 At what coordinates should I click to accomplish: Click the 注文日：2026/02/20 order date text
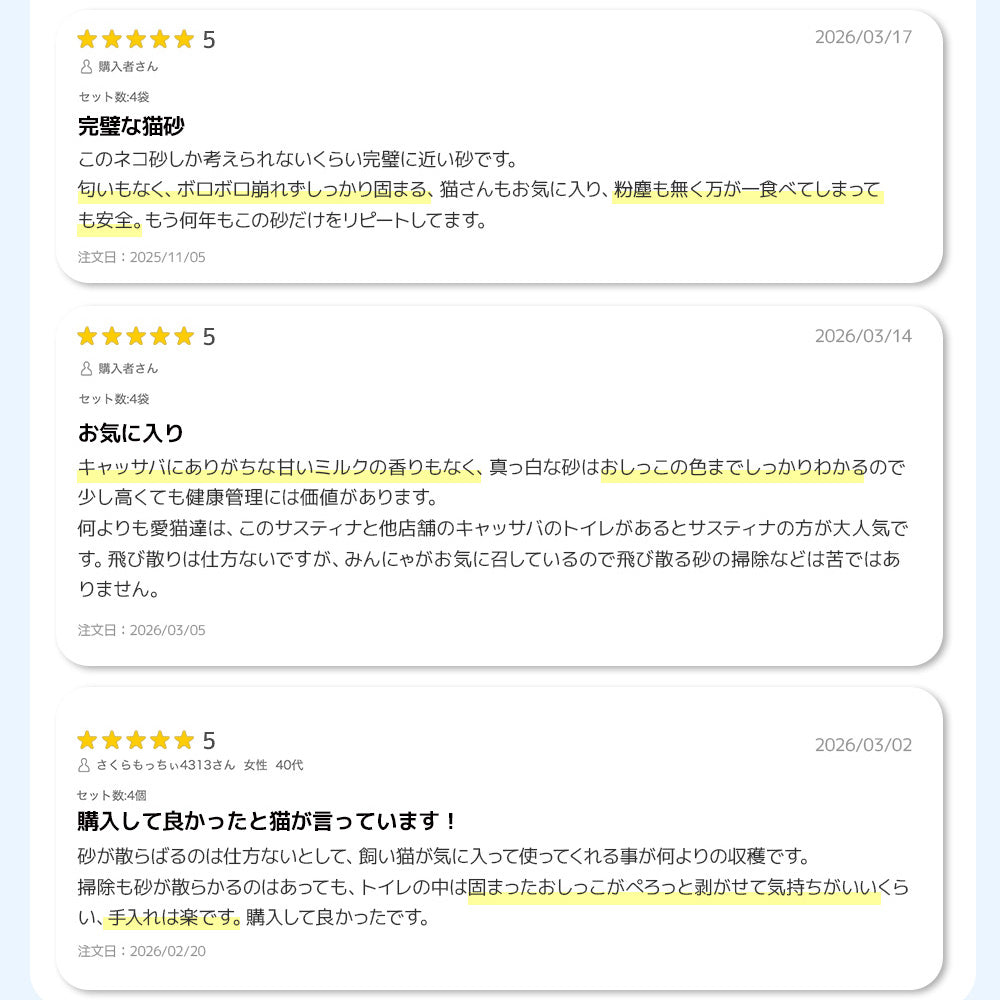click(x=142, y=951)
